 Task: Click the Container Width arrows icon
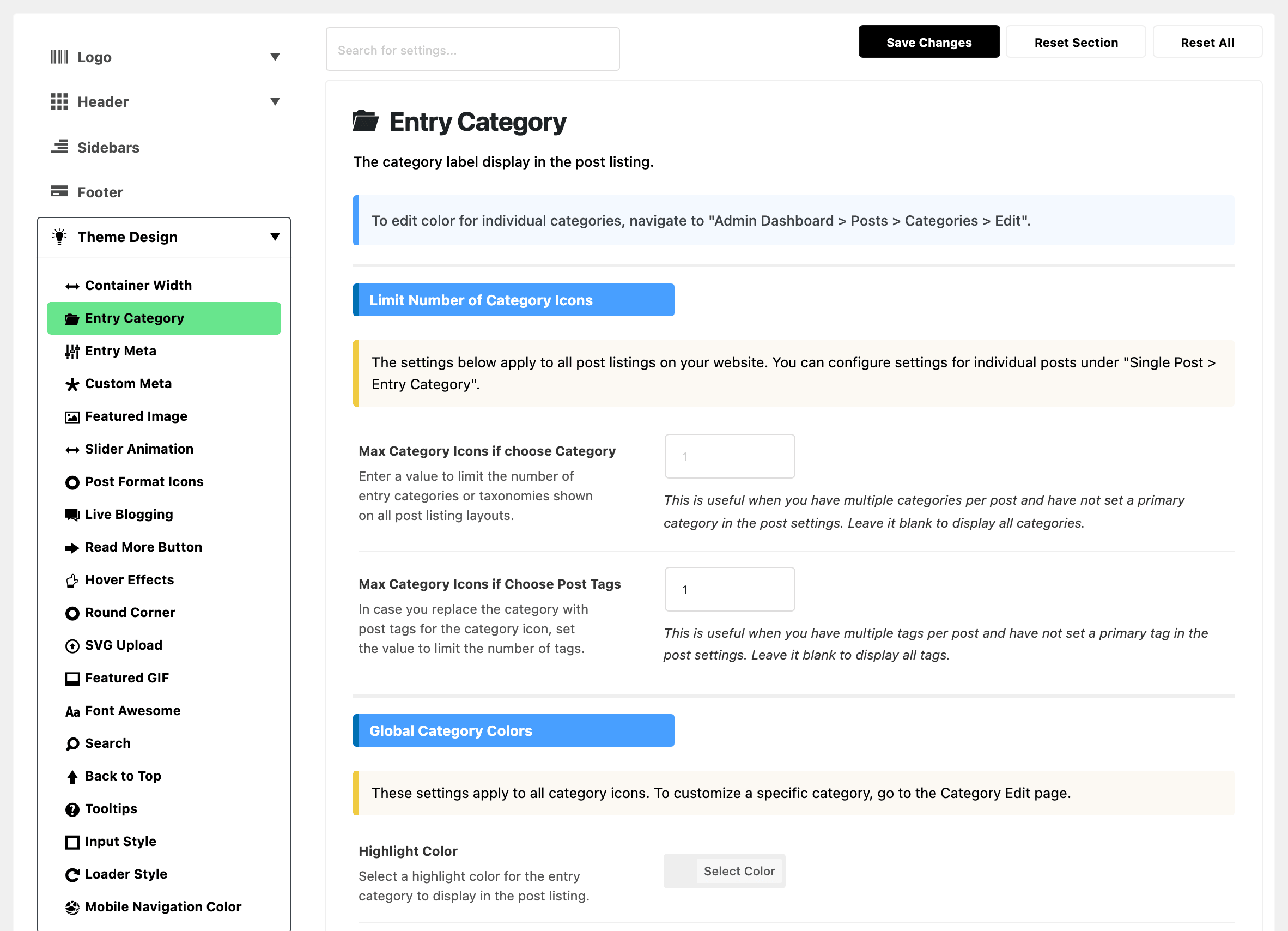[72, 286]
